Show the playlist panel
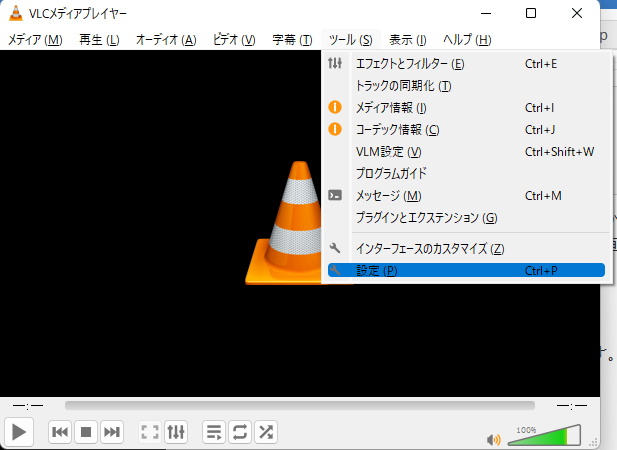The width and height of the screenshot is (617, 450). tap(214, 432)
